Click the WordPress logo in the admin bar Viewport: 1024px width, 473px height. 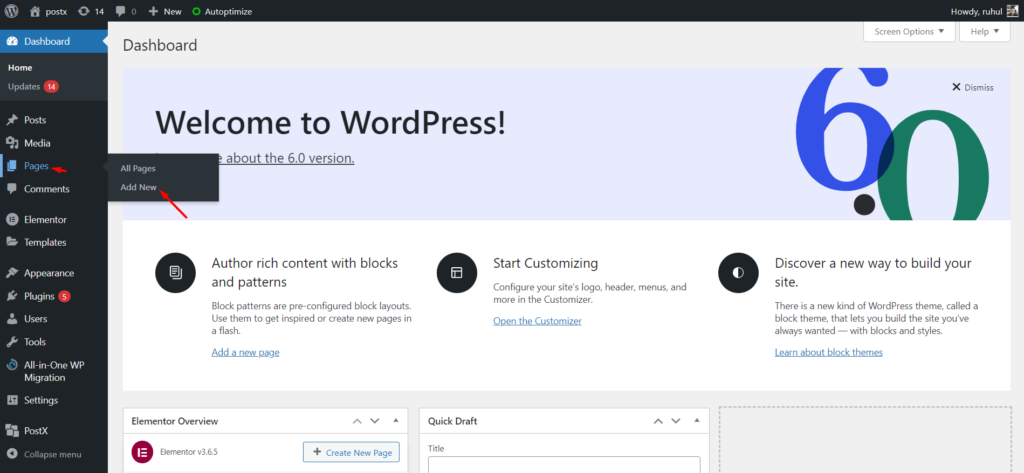click(11, 11)
